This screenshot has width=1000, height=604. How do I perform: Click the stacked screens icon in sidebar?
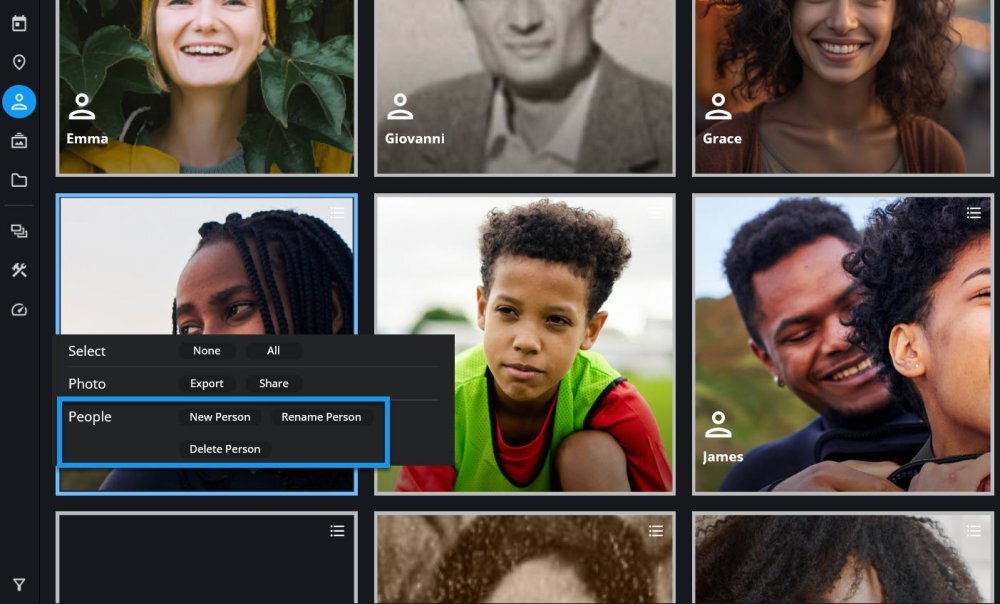click(x=19, y=231)
